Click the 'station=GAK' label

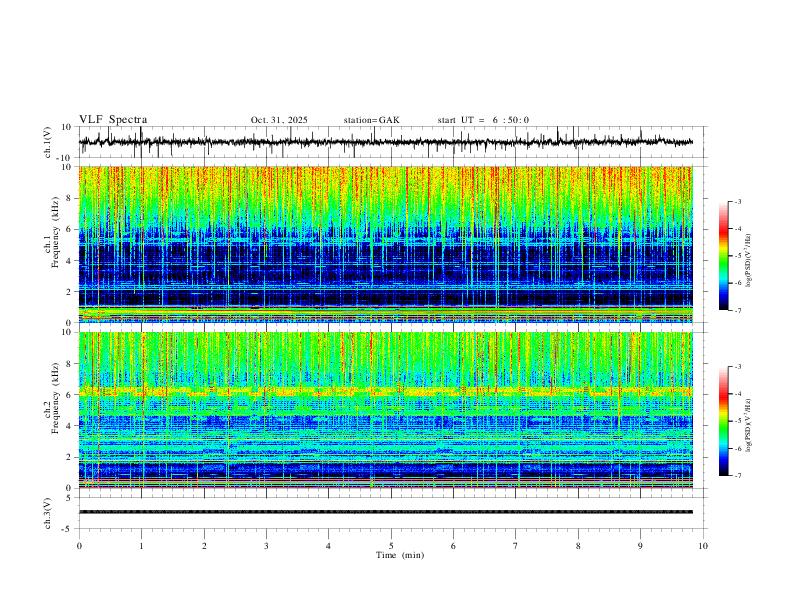[x=371, y=120]
